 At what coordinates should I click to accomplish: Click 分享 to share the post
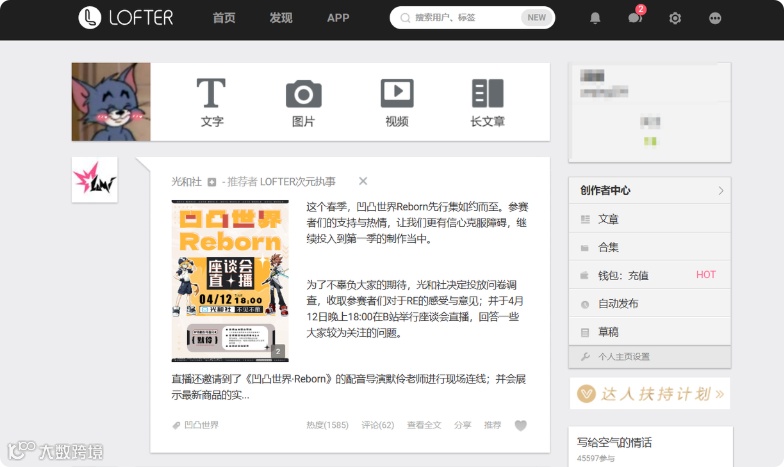point(462,425)
